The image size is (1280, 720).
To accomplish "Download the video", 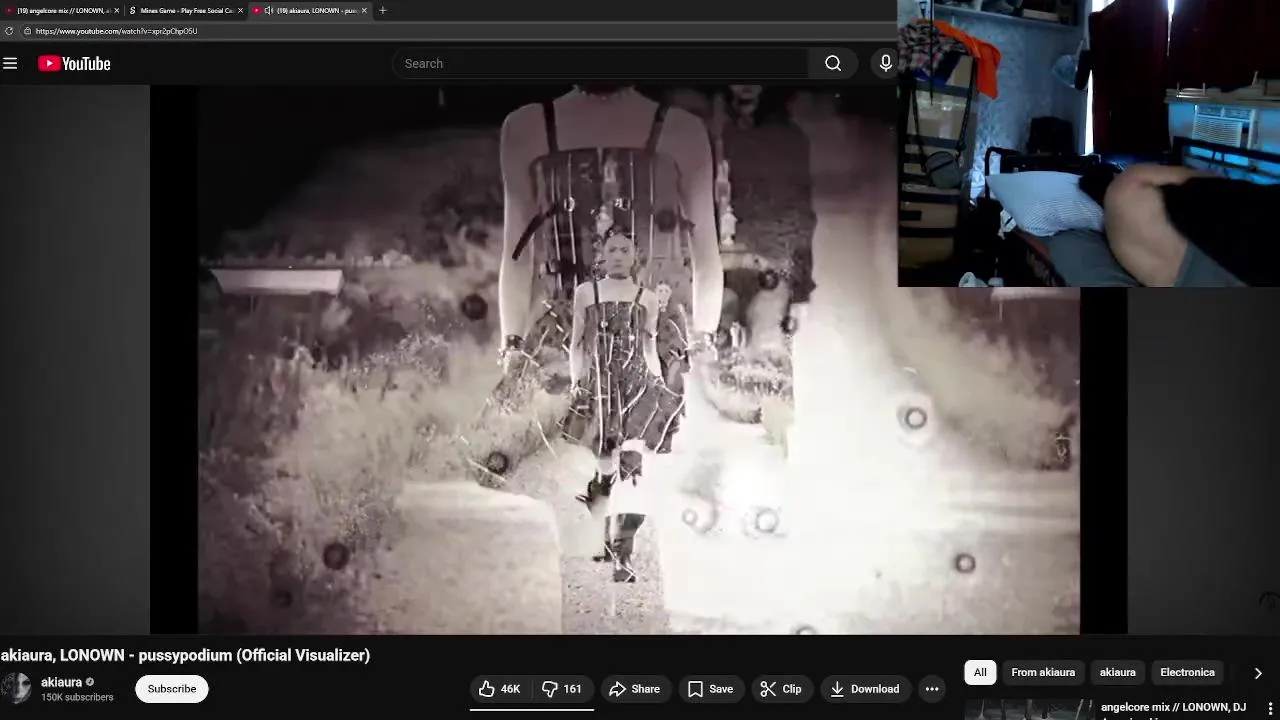I will [865, 689].
